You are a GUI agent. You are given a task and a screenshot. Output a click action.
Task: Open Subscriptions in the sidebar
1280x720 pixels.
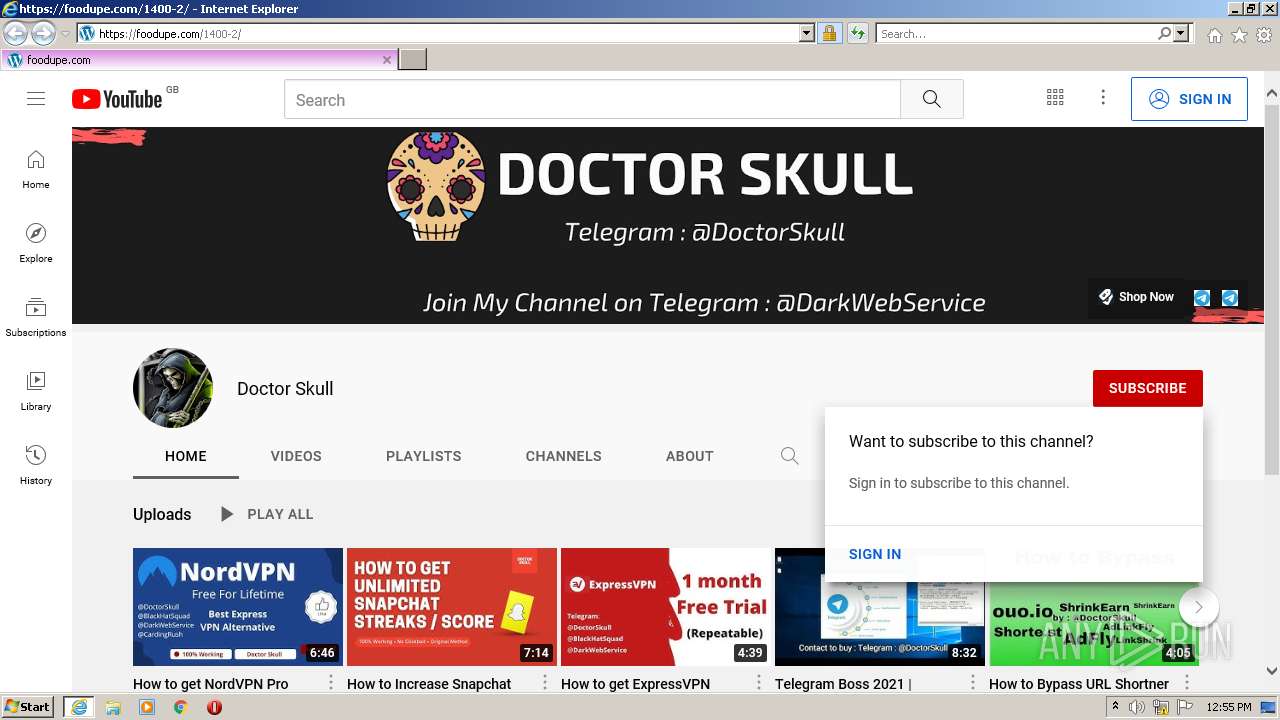[36, 317]
